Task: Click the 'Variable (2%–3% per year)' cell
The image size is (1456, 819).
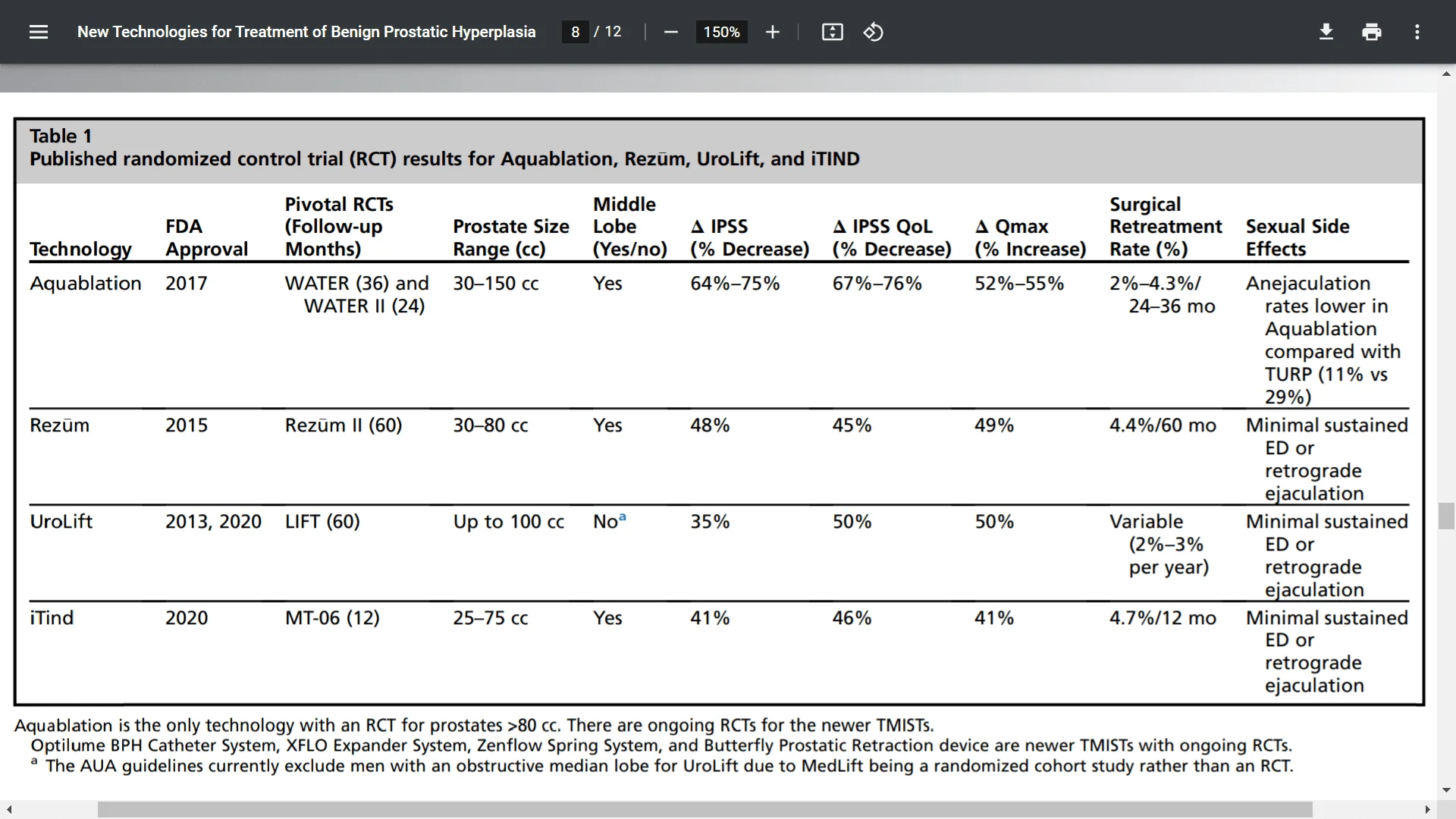Action: [1159, 544]
